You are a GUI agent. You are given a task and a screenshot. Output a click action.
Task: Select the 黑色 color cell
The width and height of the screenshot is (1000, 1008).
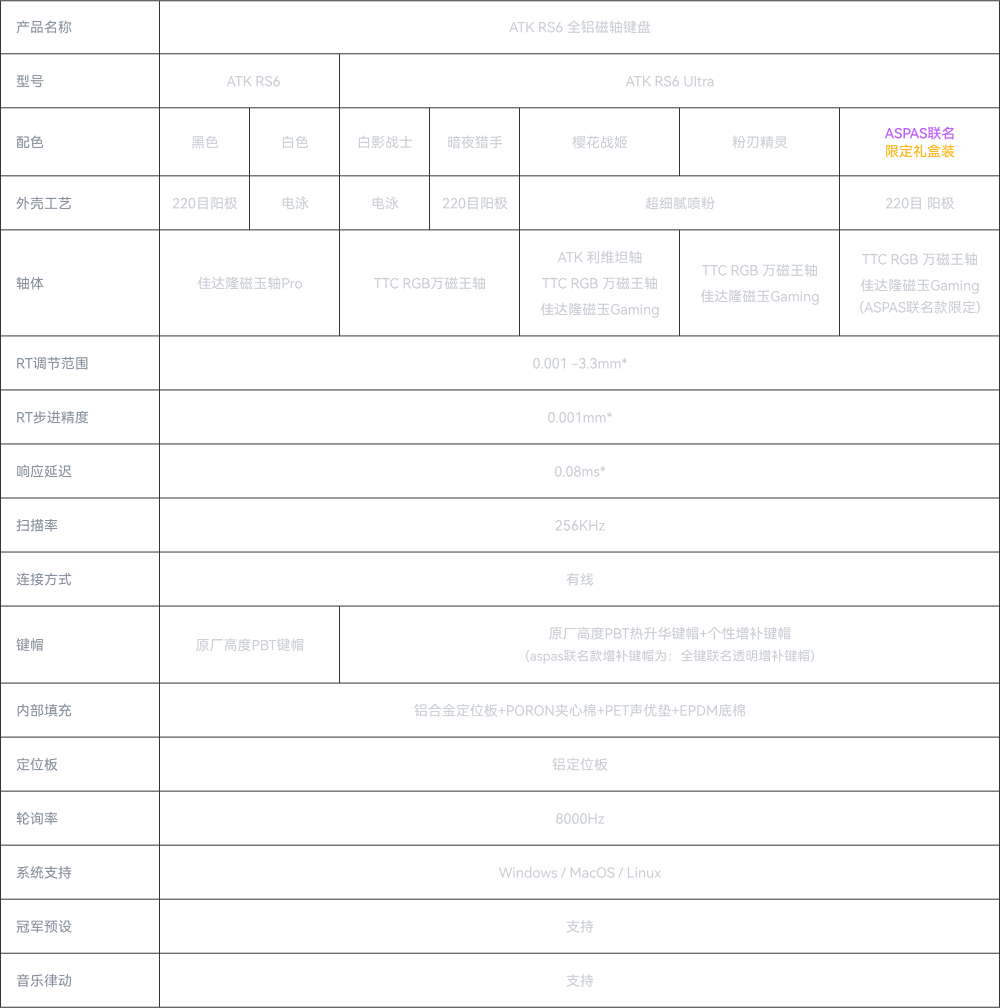(204, 142)
